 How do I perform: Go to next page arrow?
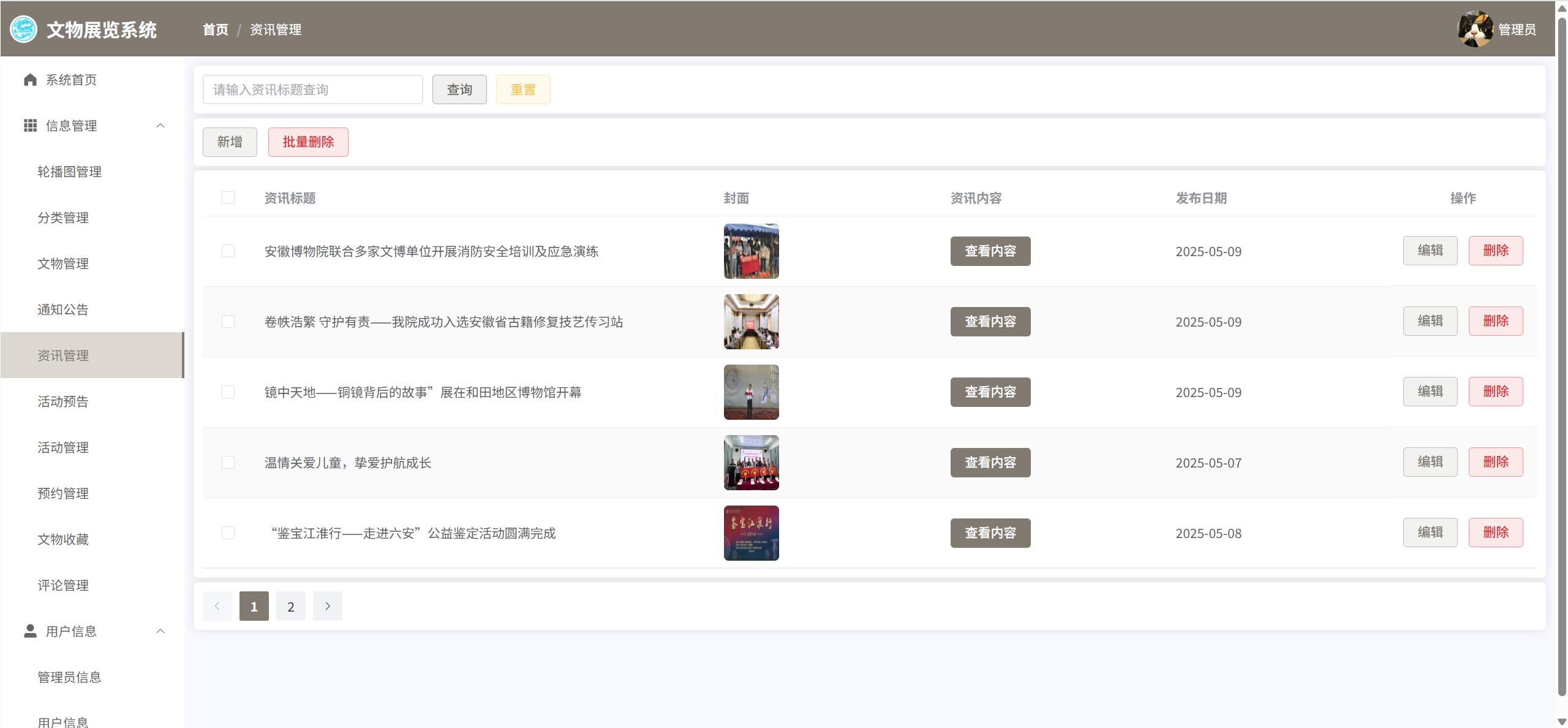[328, 606]
